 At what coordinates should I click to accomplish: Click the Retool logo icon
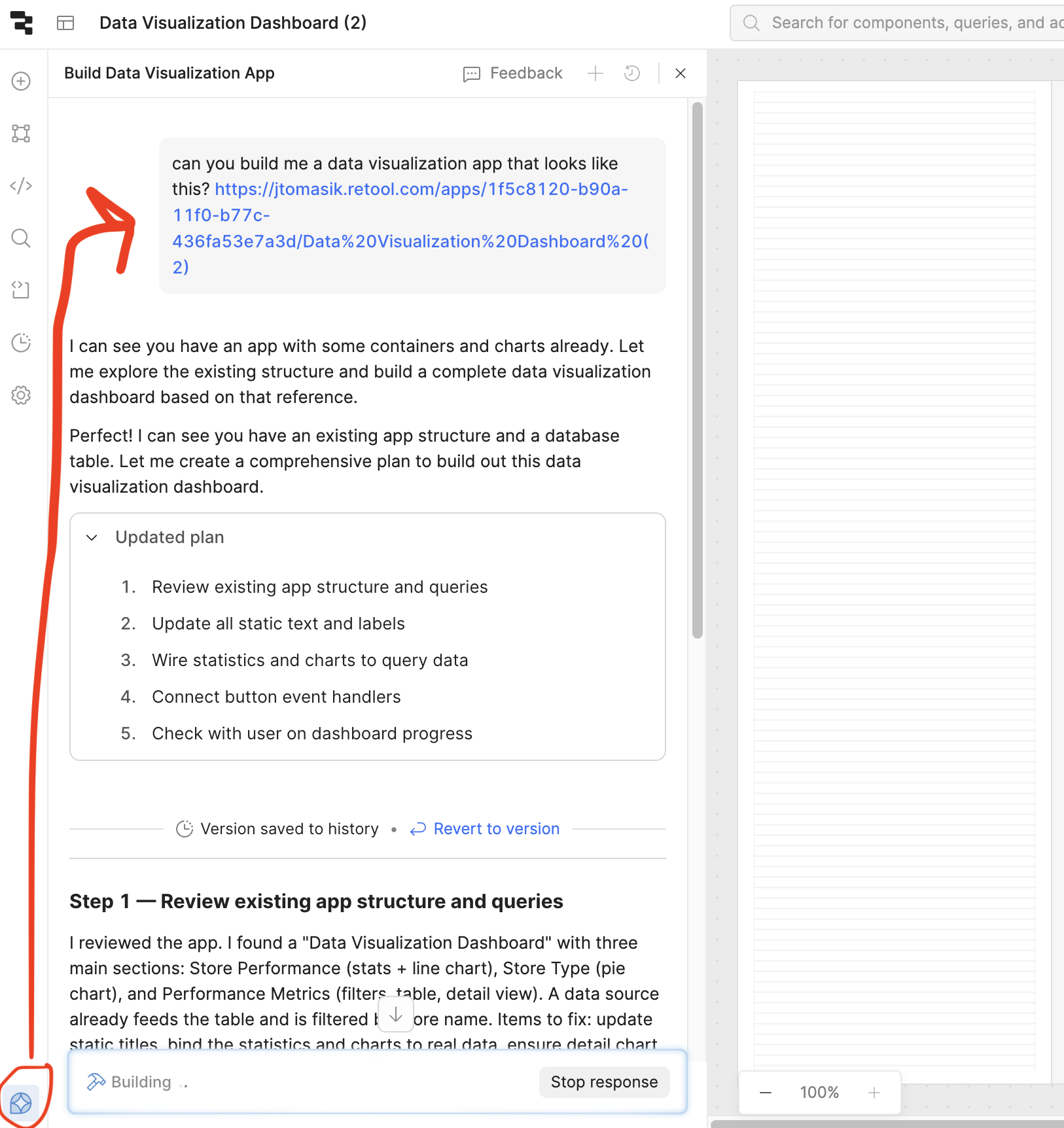tap(22, 23)
